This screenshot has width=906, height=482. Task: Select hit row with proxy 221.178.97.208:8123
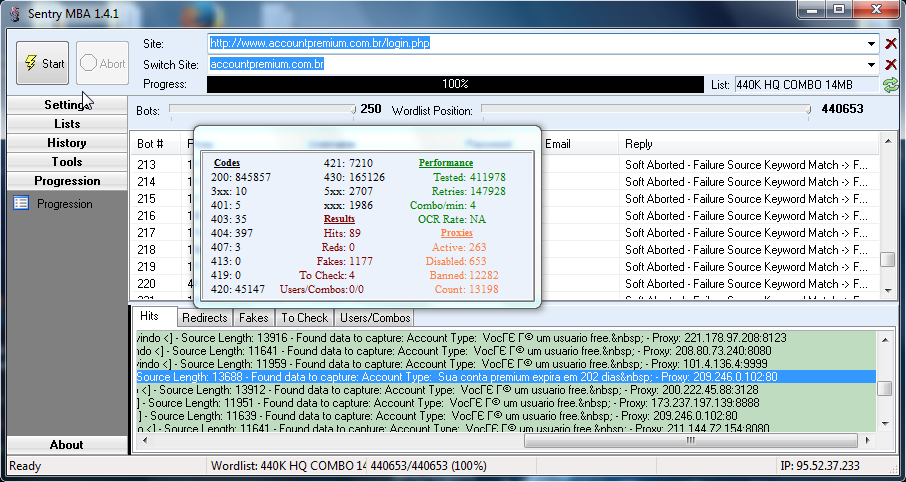pos(506,338)
